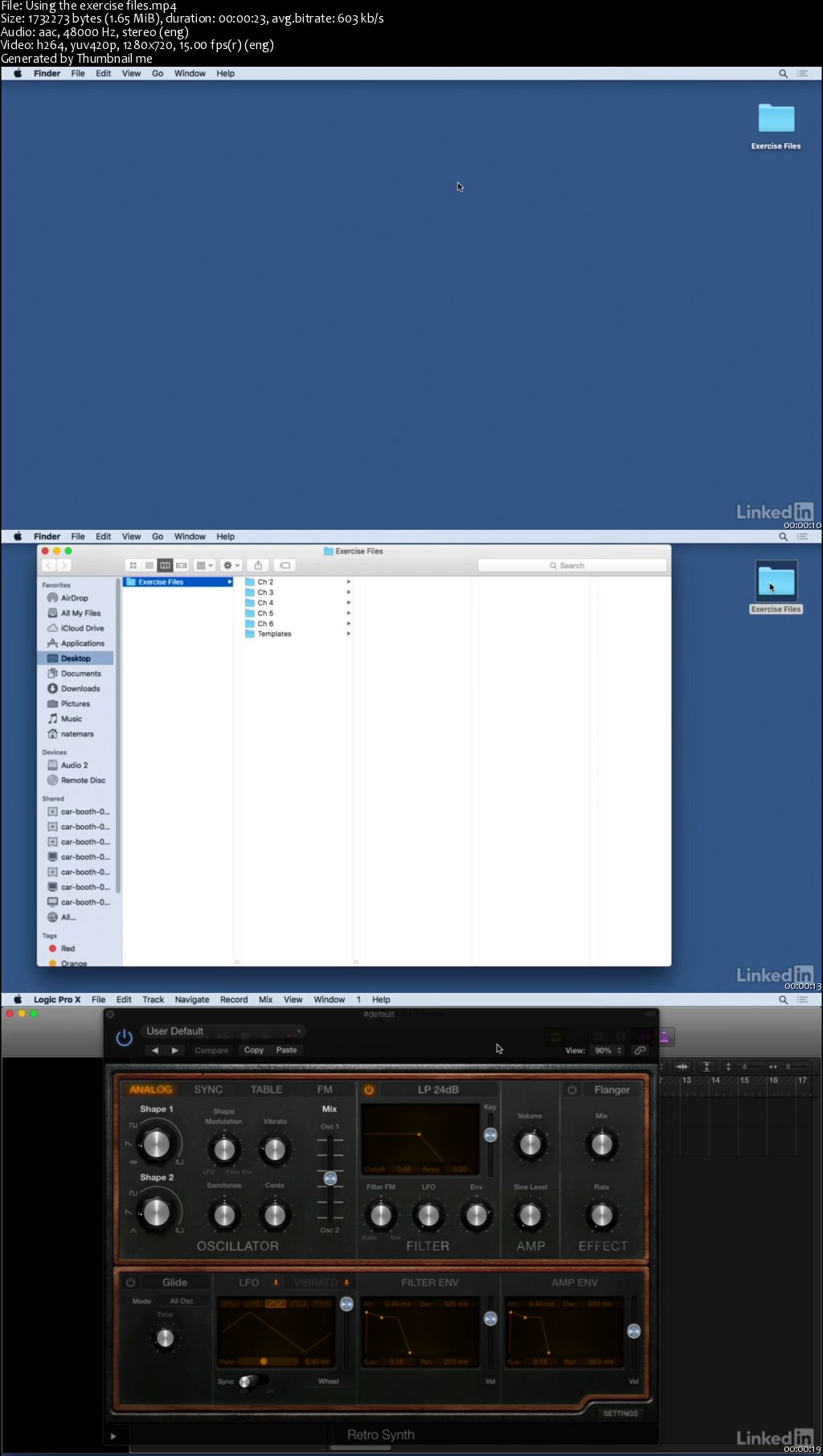
Task: Expand the triangle at plug-in window bottom-left
Action: (x=113, y=1435)
